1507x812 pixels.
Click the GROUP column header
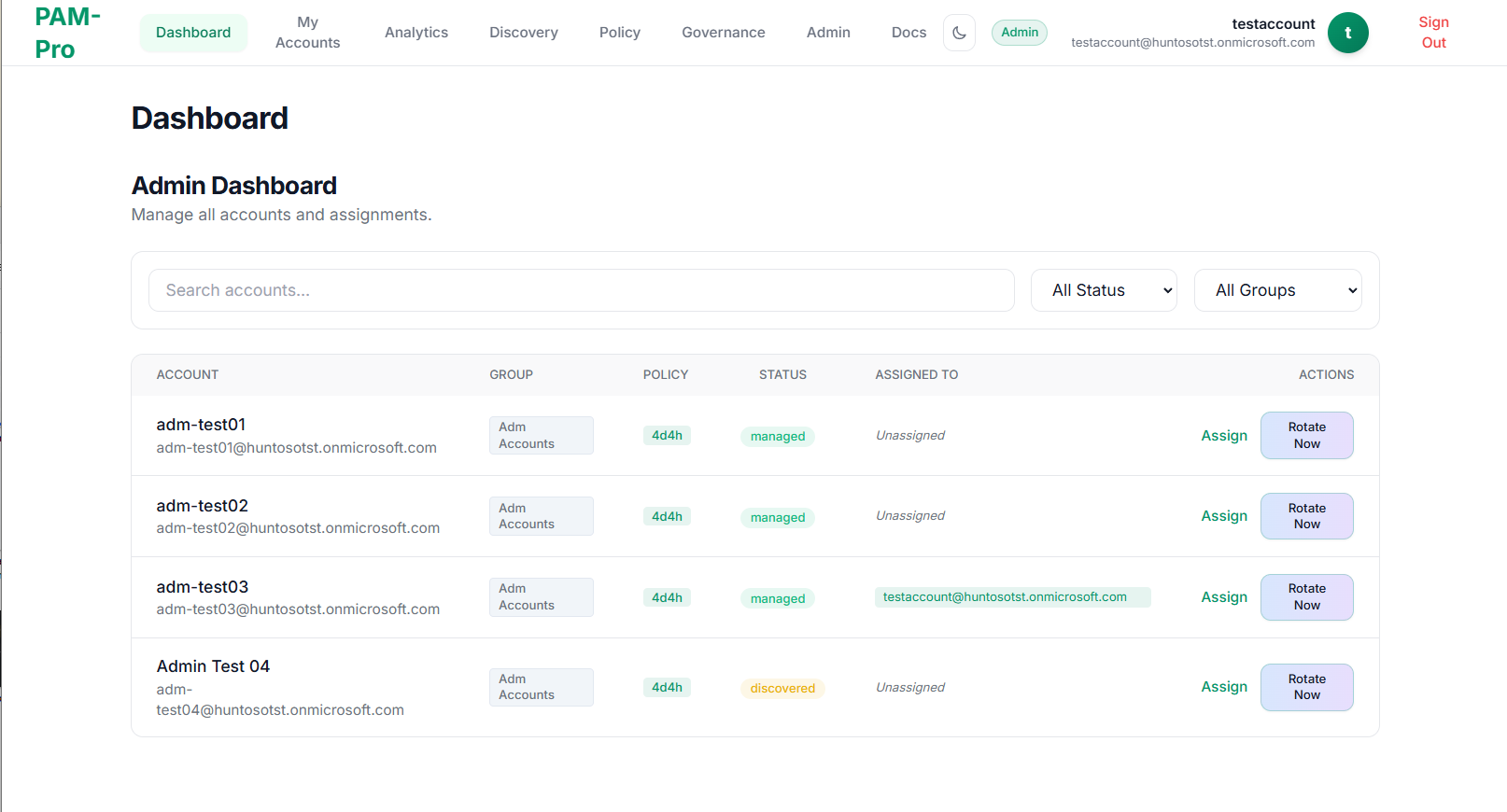512,375
